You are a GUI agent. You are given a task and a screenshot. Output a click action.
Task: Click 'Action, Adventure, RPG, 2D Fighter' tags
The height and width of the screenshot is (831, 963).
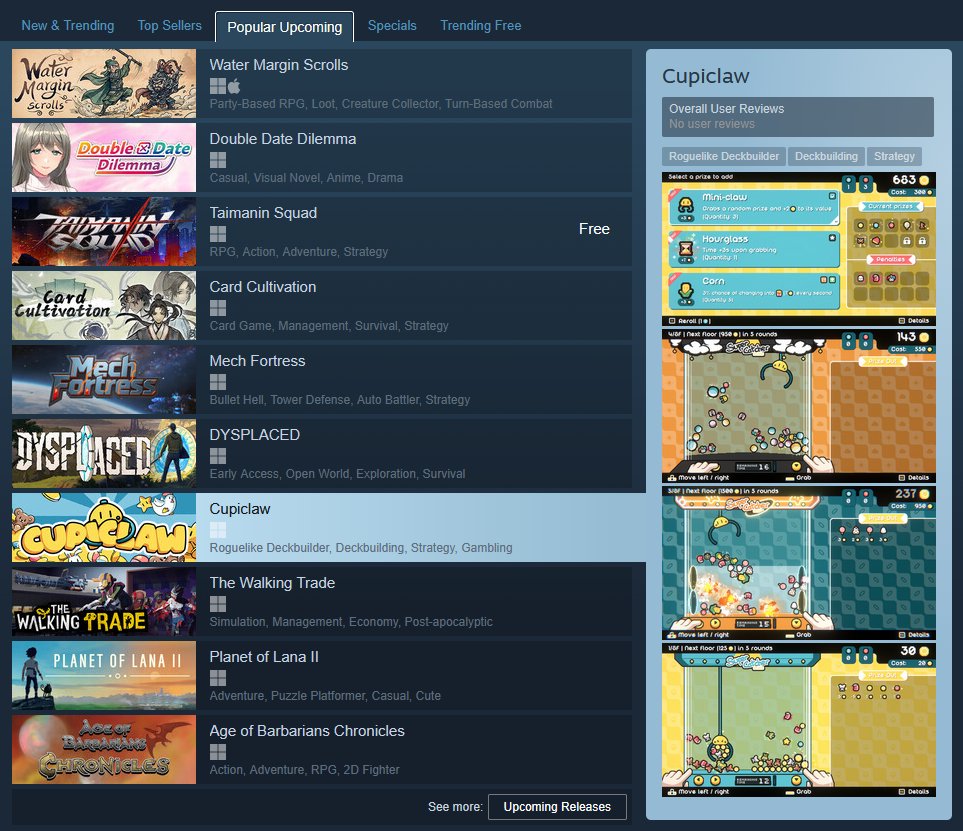coord(304,770)
